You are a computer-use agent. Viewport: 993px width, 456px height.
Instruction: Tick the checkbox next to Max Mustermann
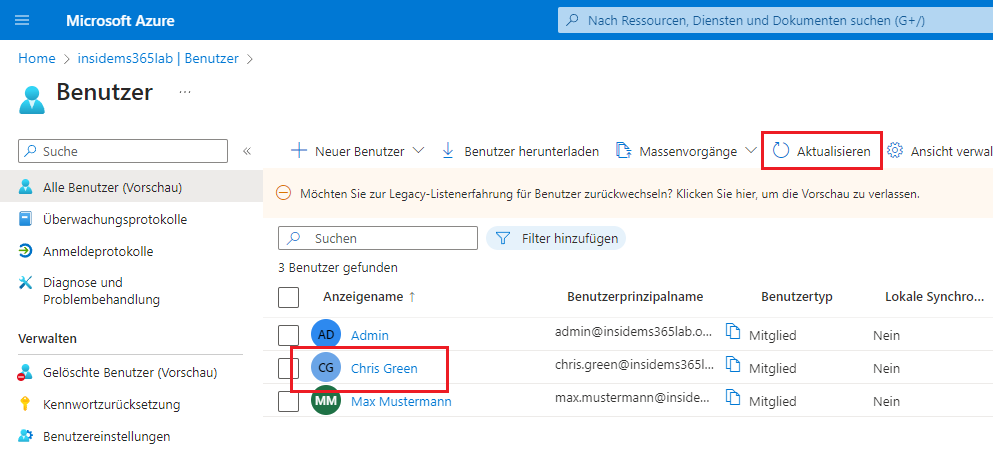click(x=288, y=402)
